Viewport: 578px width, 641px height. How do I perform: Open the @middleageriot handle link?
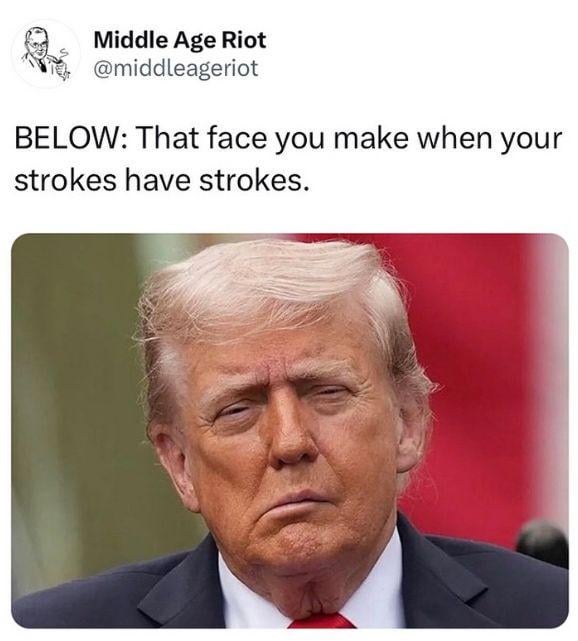pos(176,68)
